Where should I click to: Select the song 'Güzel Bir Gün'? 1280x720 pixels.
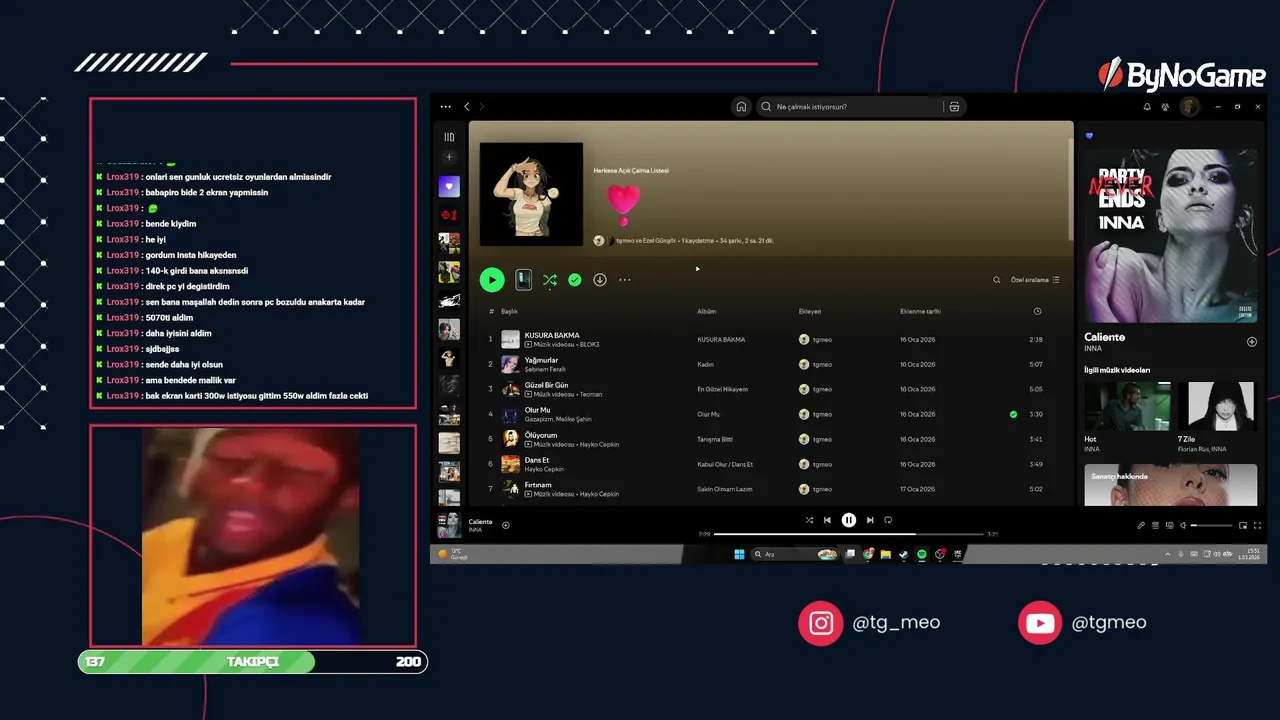point(547,385)
